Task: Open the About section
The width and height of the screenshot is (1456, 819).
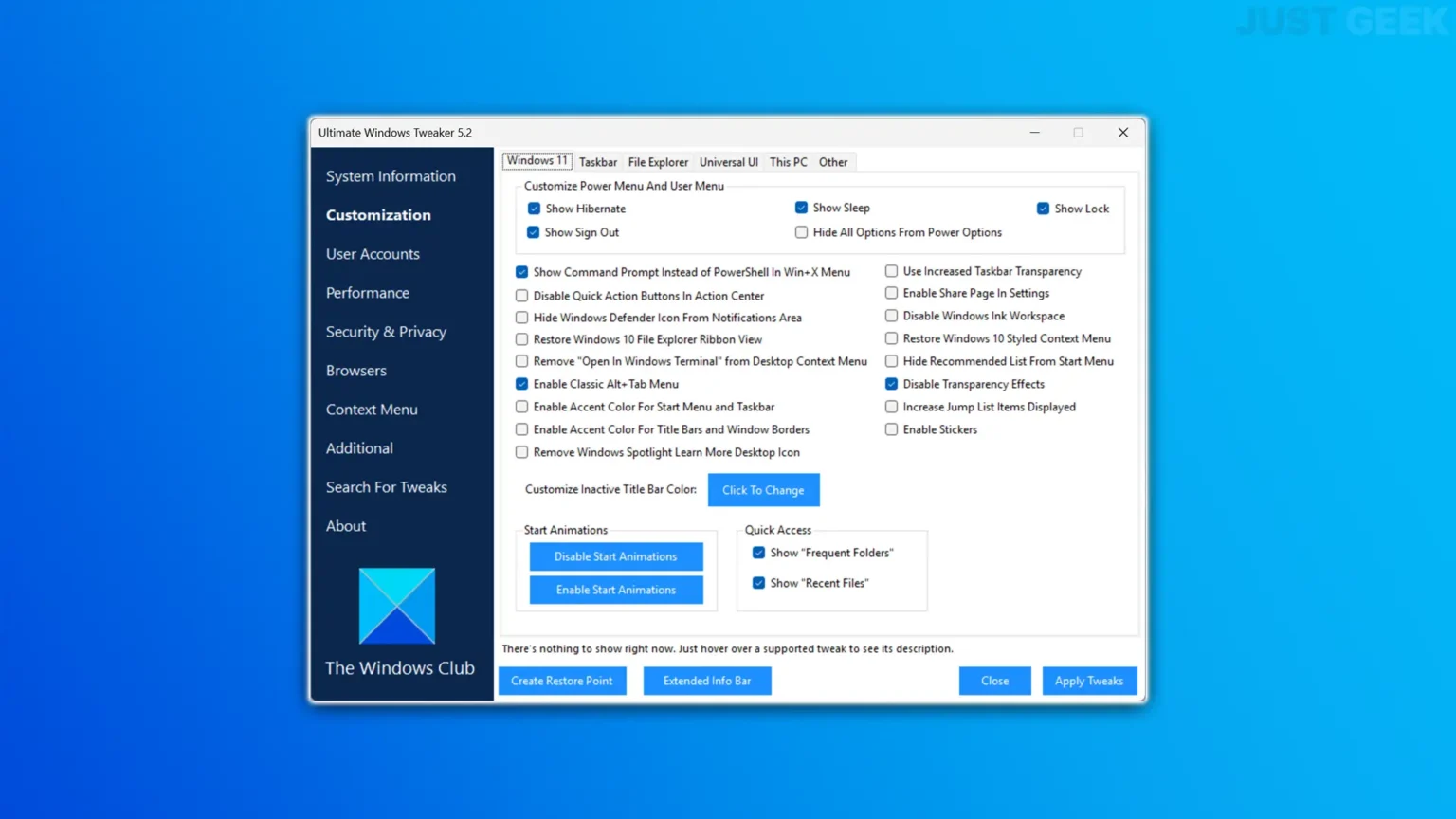Action: [346, 526]
